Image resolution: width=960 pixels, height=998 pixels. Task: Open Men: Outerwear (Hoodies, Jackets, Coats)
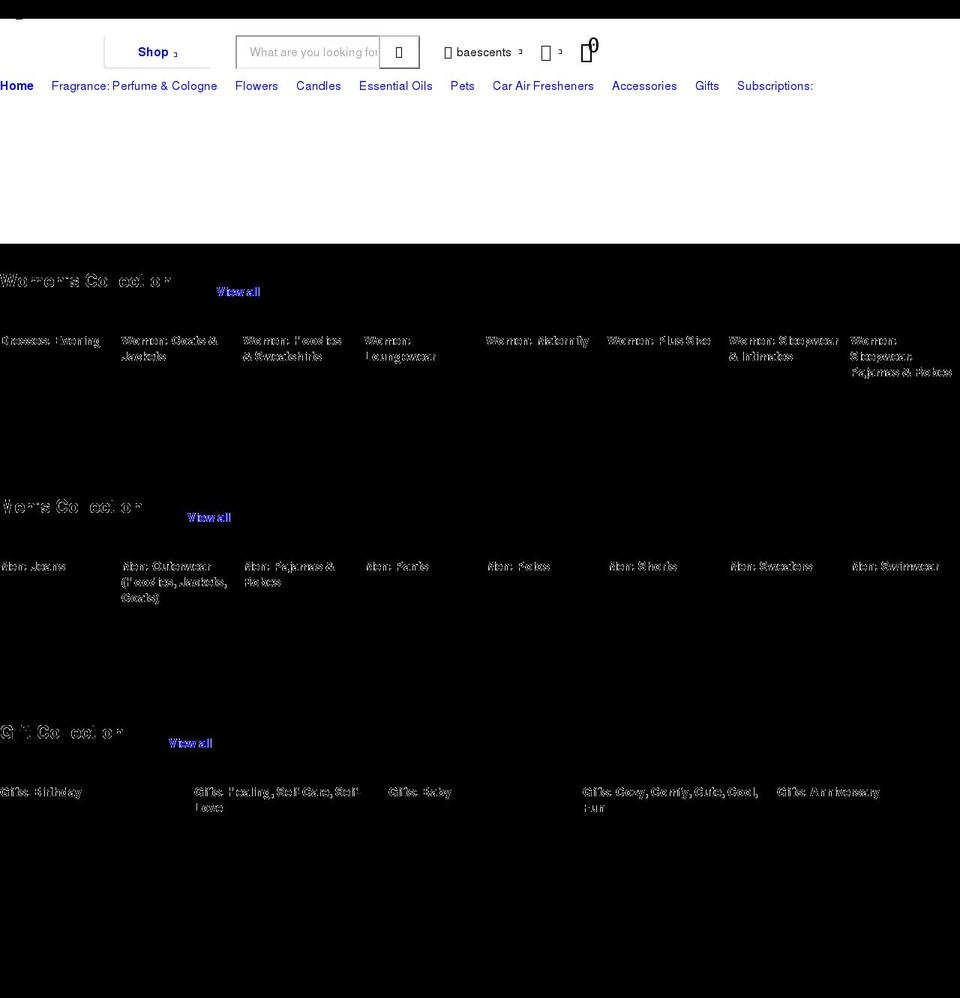pyautogui.click(x=174, y=582)
